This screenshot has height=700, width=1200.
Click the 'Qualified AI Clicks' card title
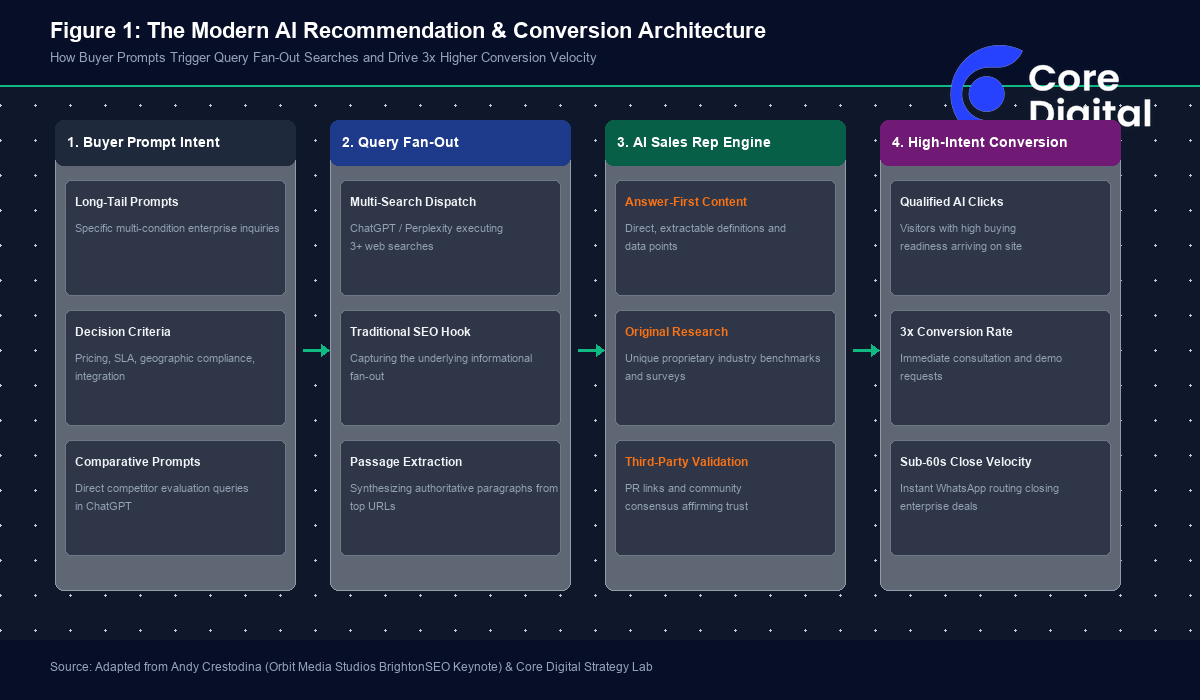pyautogui.click(x=952, y=202)
